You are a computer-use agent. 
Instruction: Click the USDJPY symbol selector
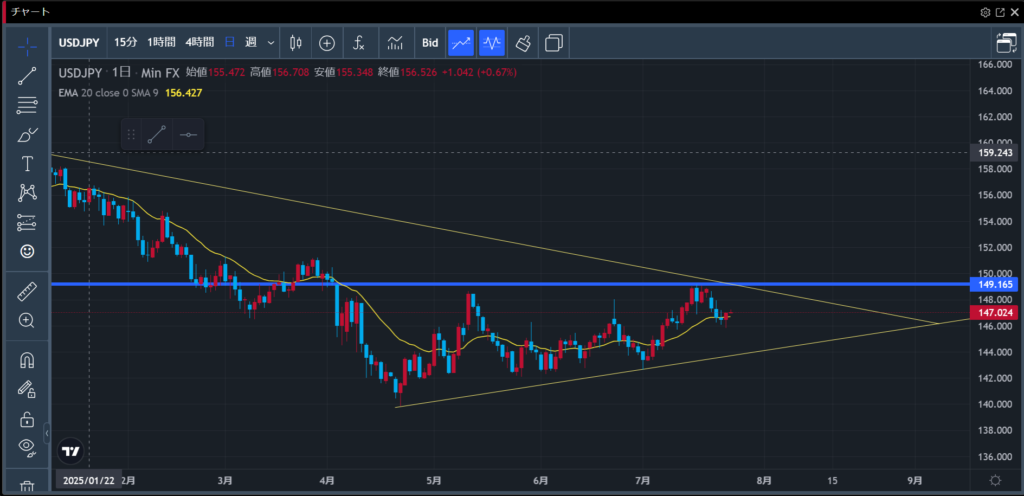79,43
